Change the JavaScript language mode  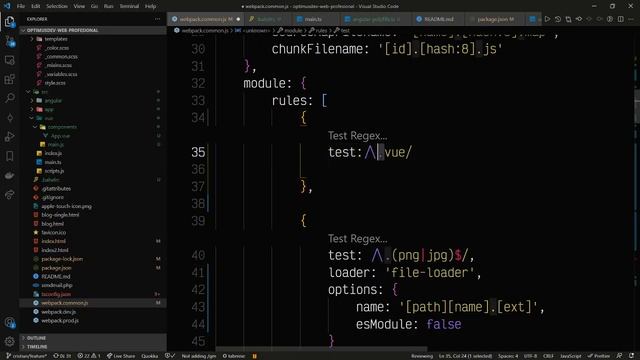[x=570, y=356]
